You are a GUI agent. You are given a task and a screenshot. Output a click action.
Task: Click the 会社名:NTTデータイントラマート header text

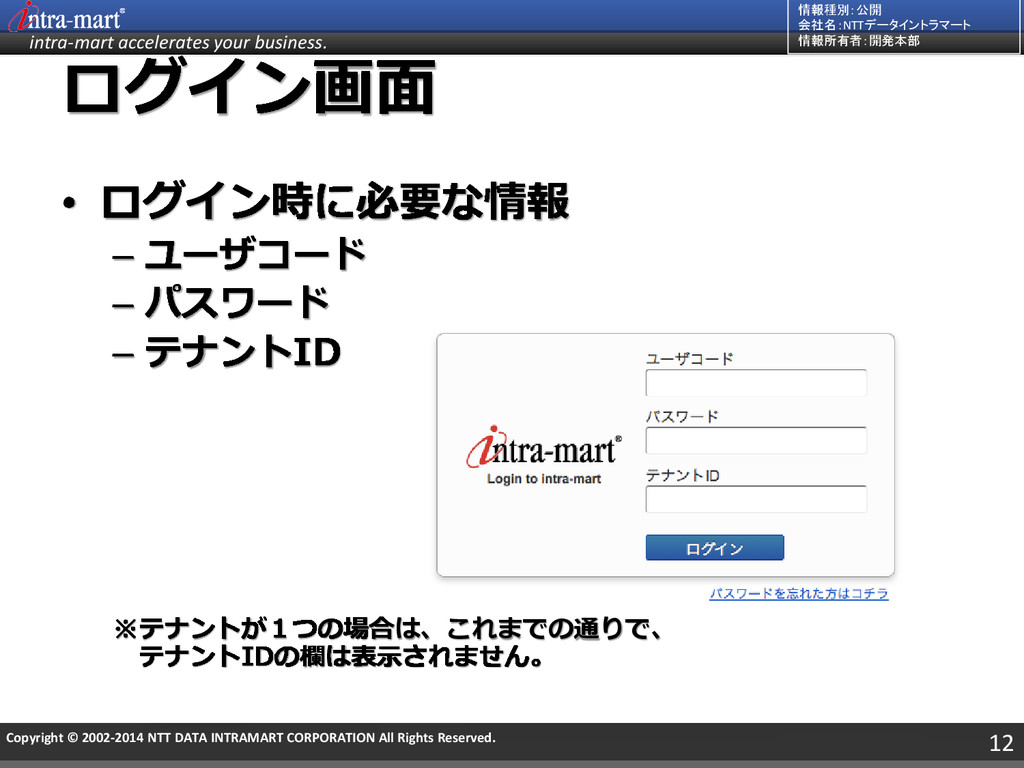pos(884,25)
